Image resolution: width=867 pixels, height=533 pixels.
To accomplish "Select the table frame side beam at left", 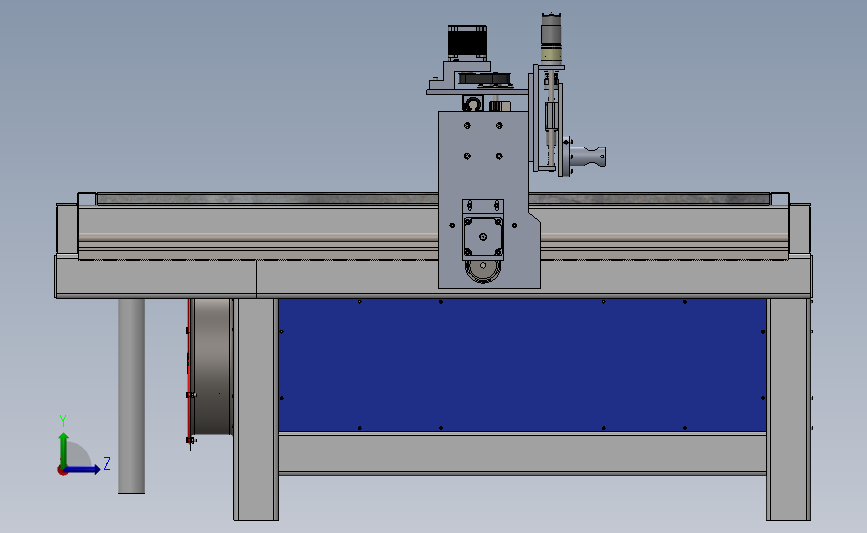I will (x=155, y=278).
